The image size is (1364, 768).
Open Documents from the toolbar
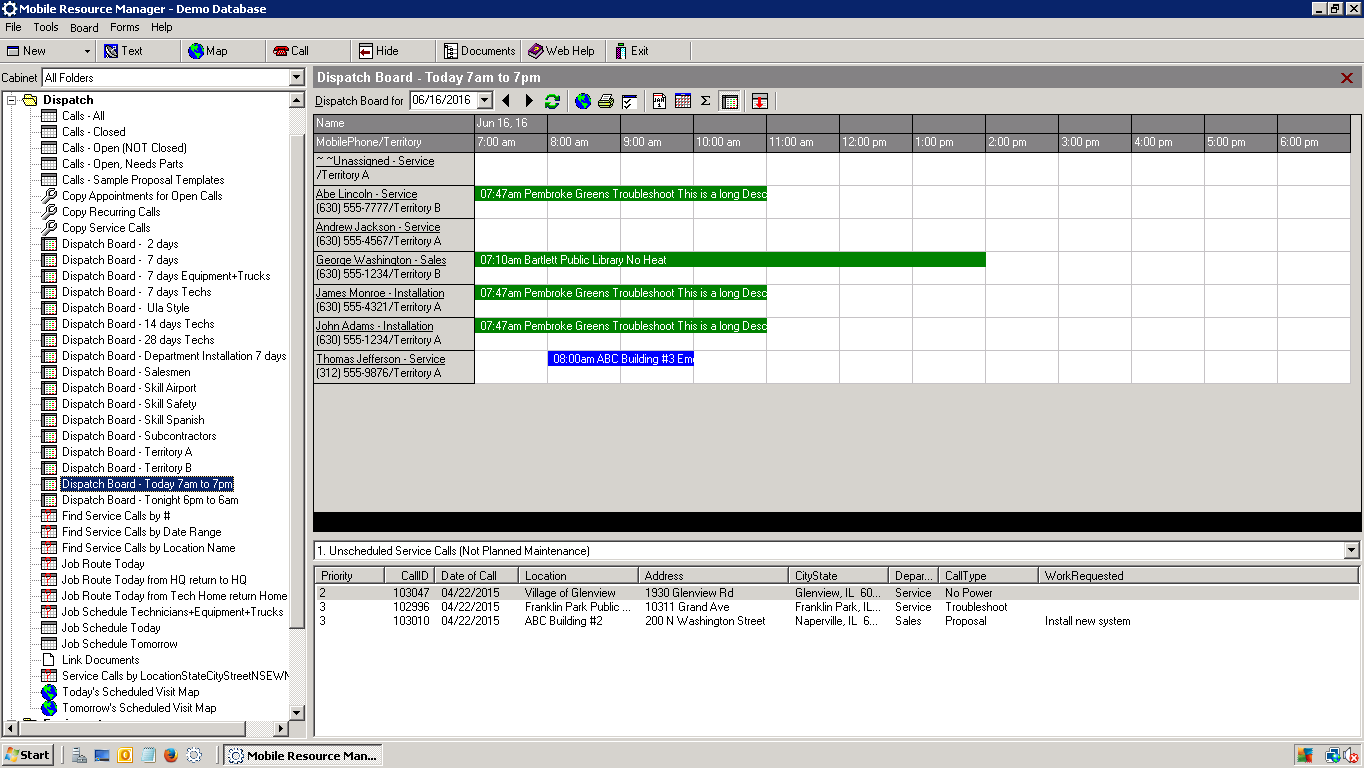point(479,51)
